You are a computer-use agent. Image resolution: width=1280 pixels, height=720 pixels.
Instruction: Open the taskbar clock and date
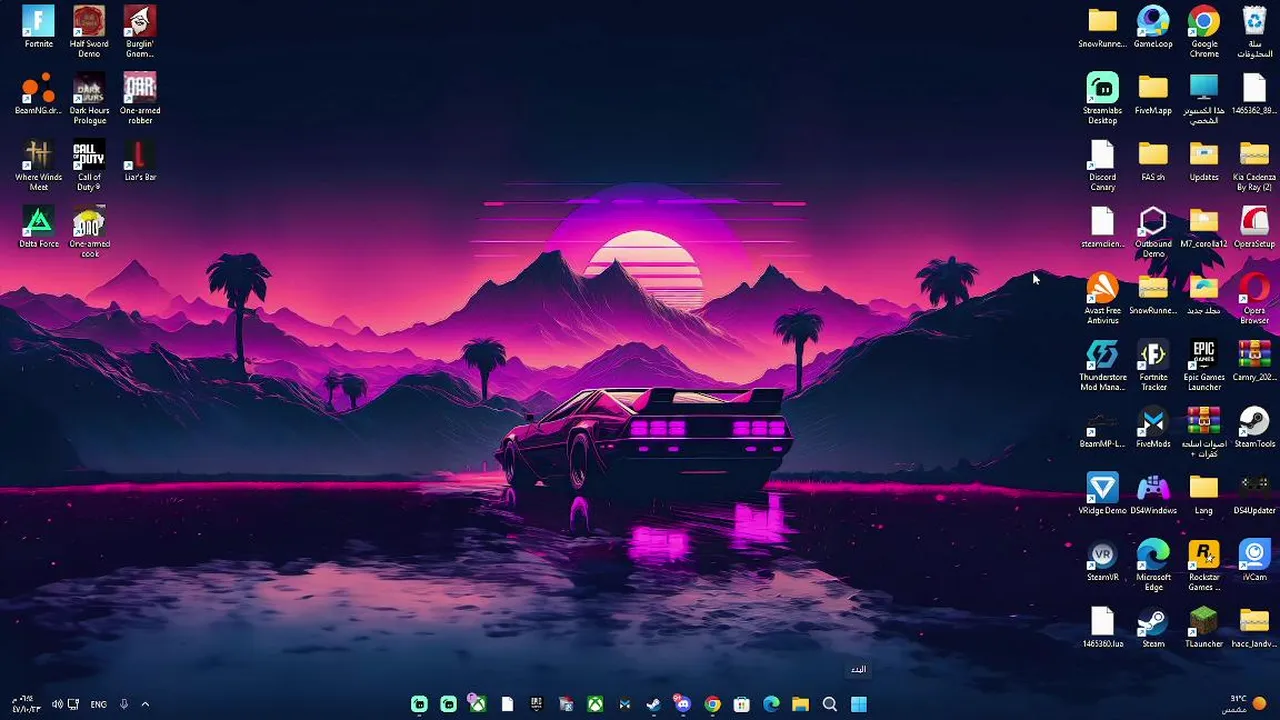(x=26, y=704)
